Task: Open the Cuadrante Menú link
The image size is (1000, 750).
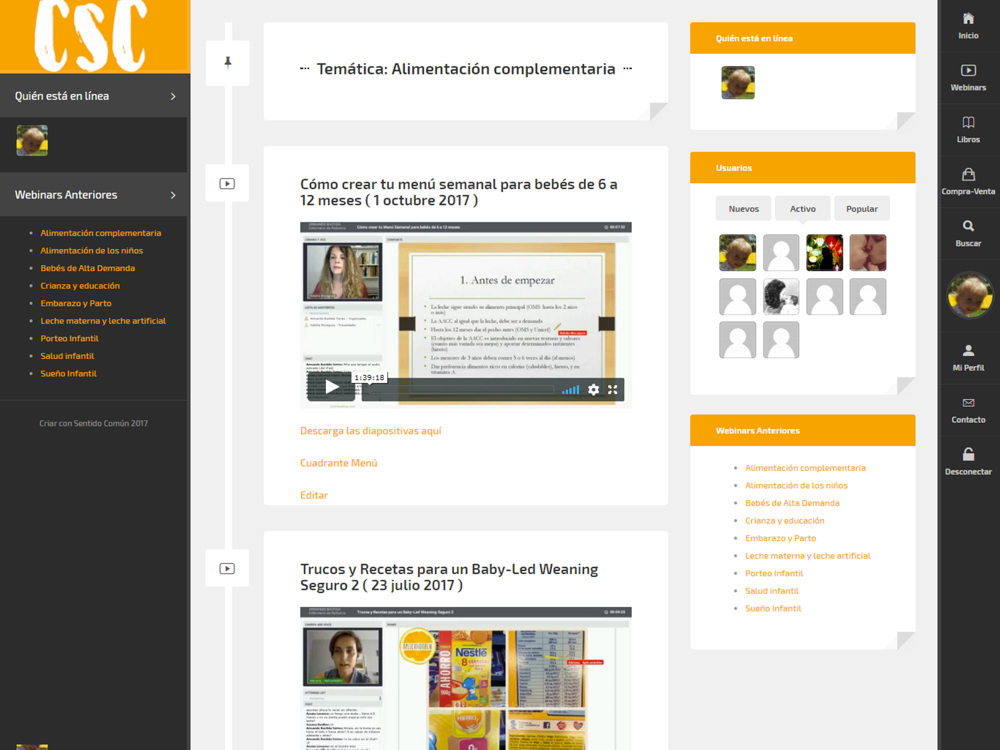Action: pyautogui.click(x=339, y=462)
